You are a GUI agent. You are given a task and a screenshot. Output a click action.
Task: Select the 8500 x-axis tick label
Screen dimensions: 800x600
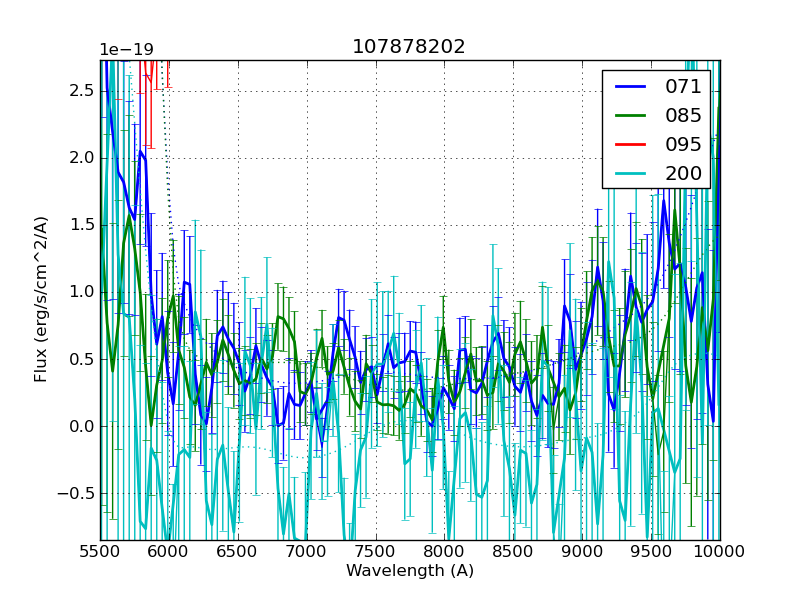513,551
